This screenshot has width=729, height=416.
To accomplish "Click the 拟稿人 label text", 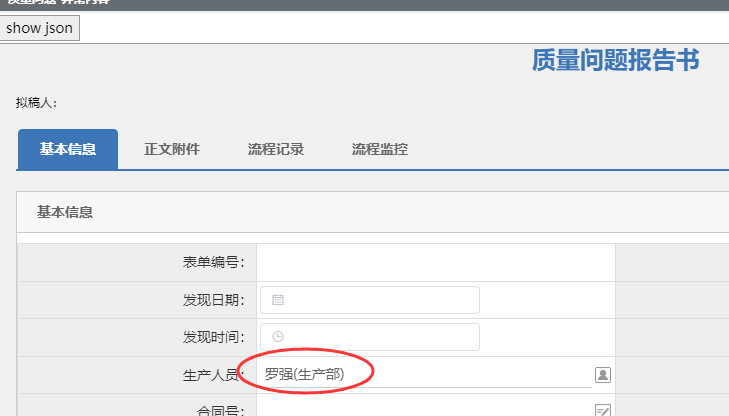I will pos(37,103).
